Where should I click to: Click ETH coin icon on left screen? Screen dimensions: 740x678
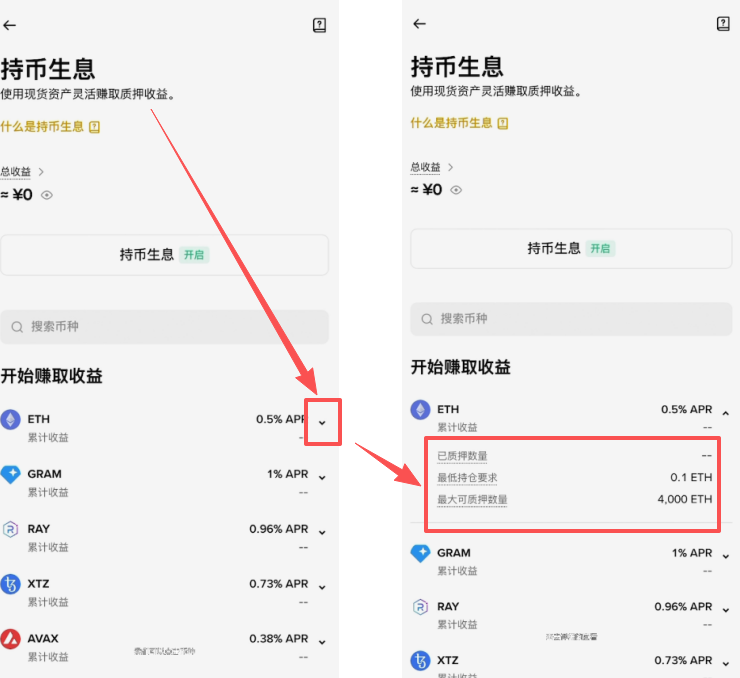tap(10, 419)
